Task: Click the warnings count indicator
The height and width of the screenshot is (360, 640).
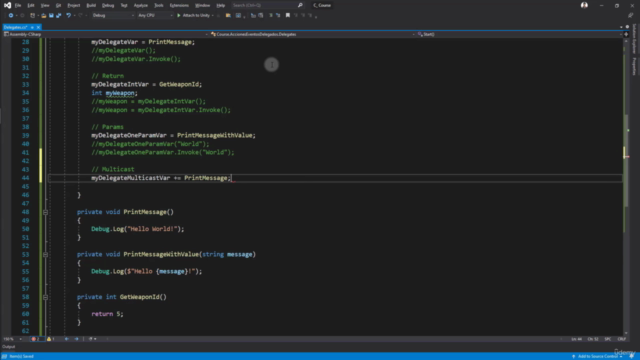Action: (x=51, y=339)
